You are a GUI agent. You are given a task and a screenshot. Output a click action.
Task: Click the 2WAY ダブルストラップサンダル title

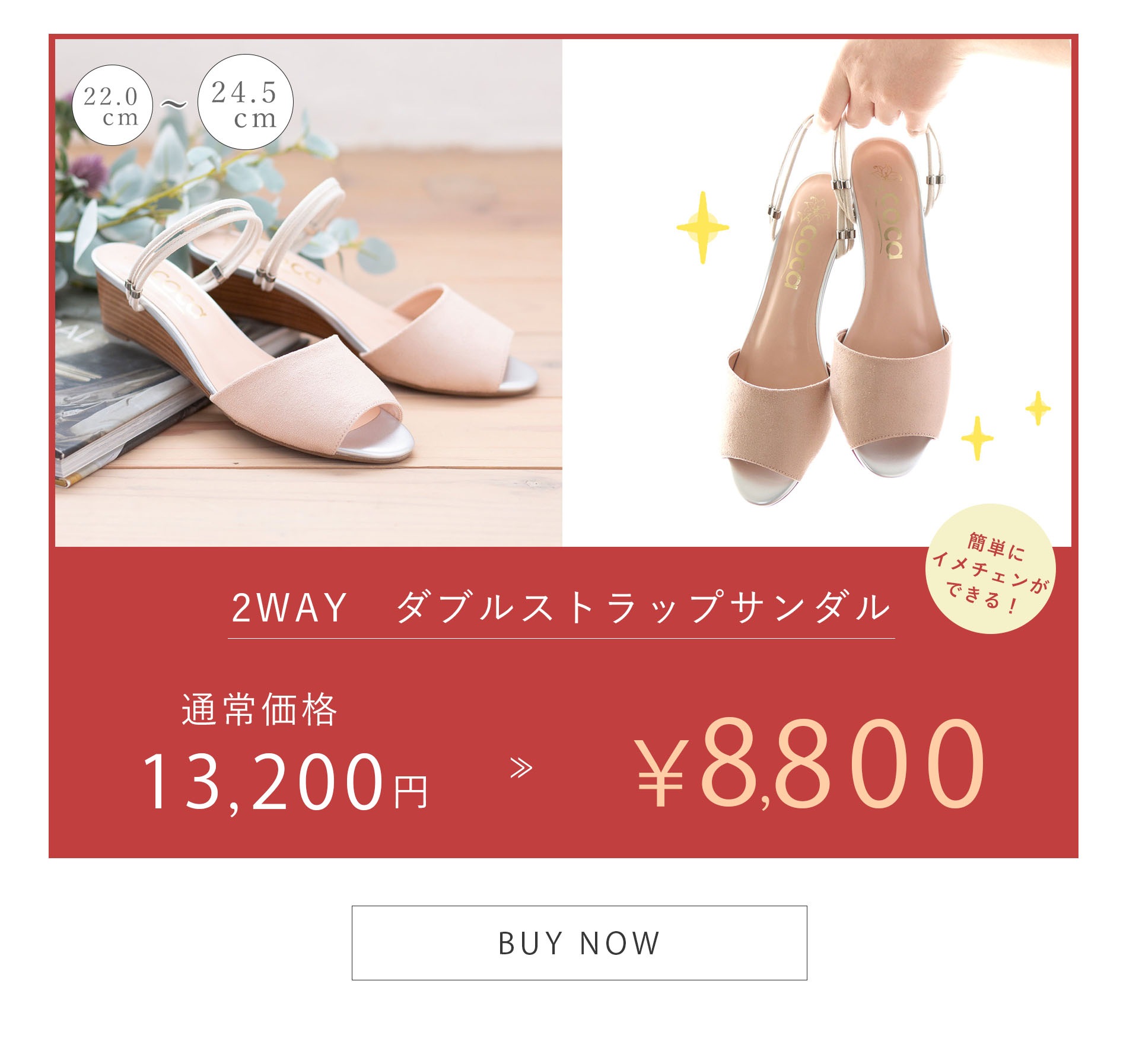coord(561,608)
